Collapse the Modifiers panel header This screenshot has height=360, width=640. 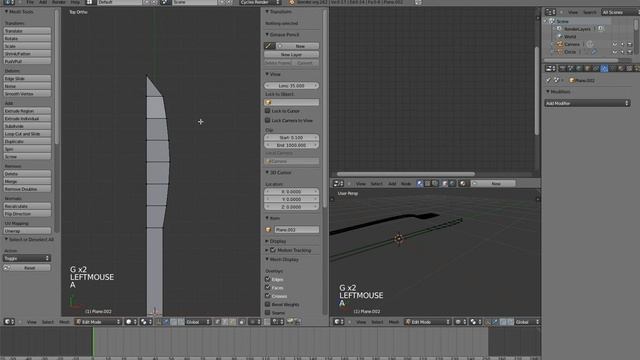pyautogui.click(x=558, y=92)
